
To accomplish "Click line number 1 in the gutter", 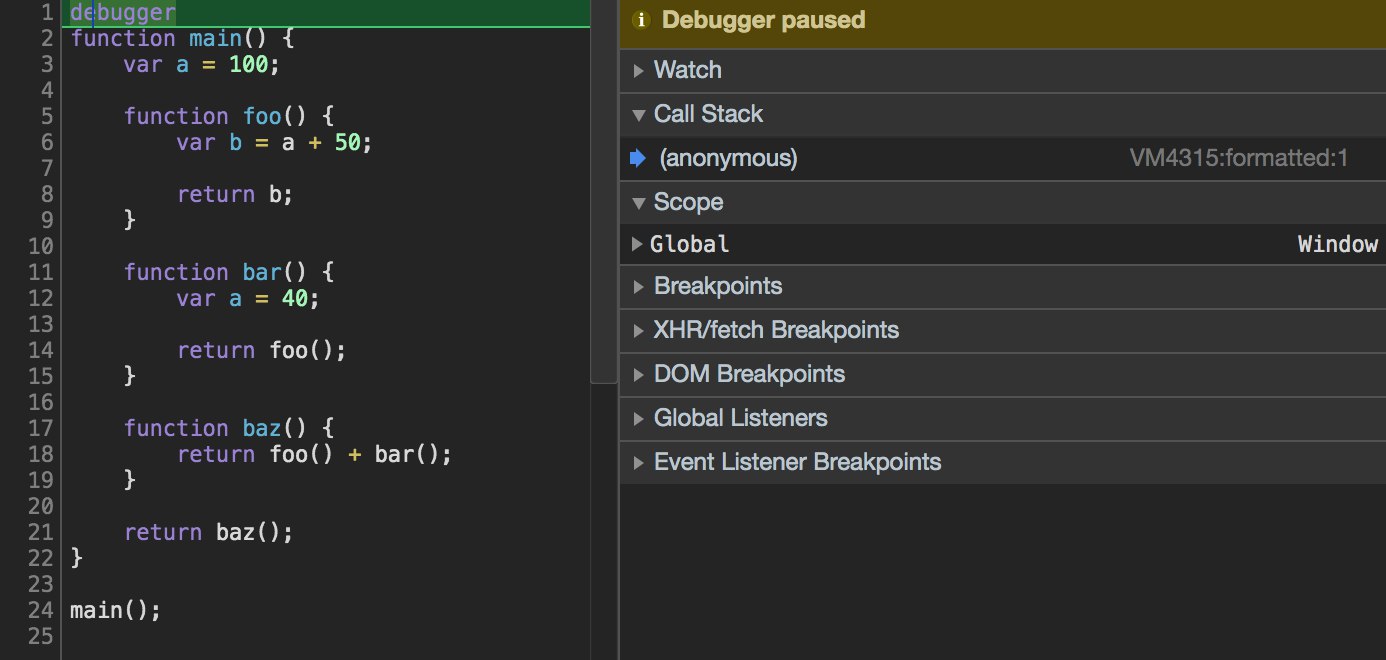I will point(45,13).
